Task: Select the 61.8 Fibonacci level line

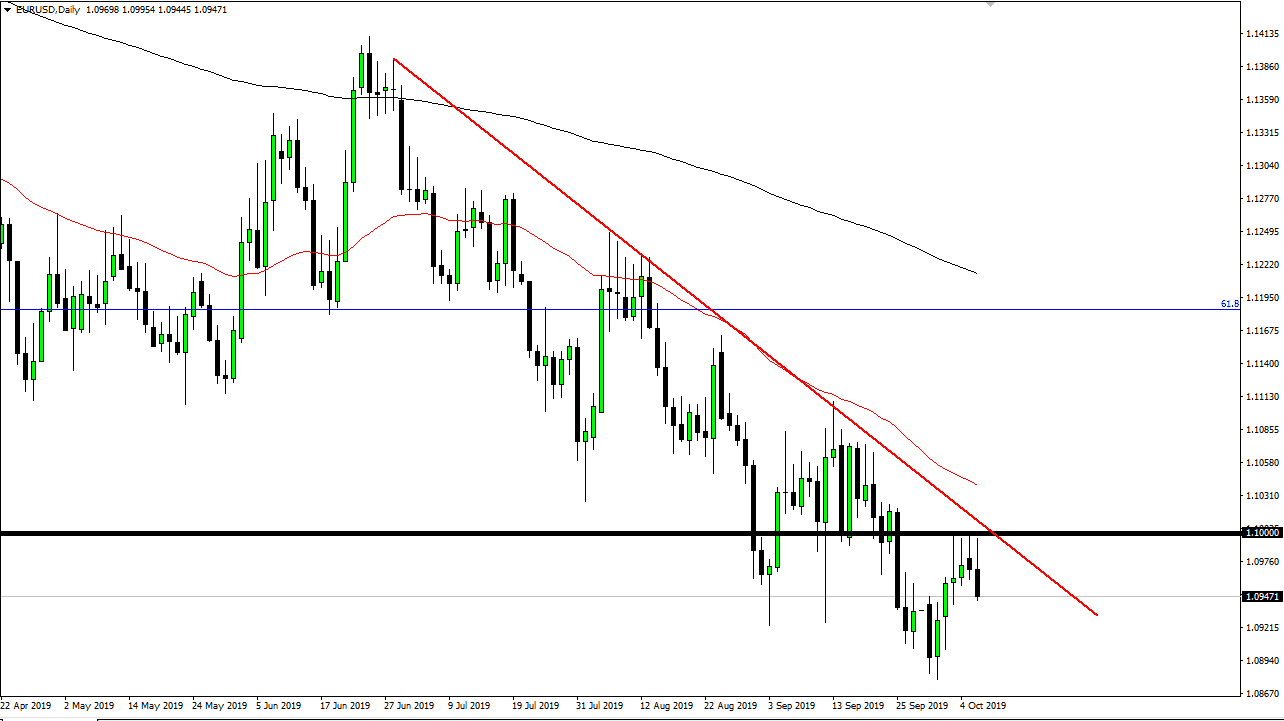Action: coord(600,310)
